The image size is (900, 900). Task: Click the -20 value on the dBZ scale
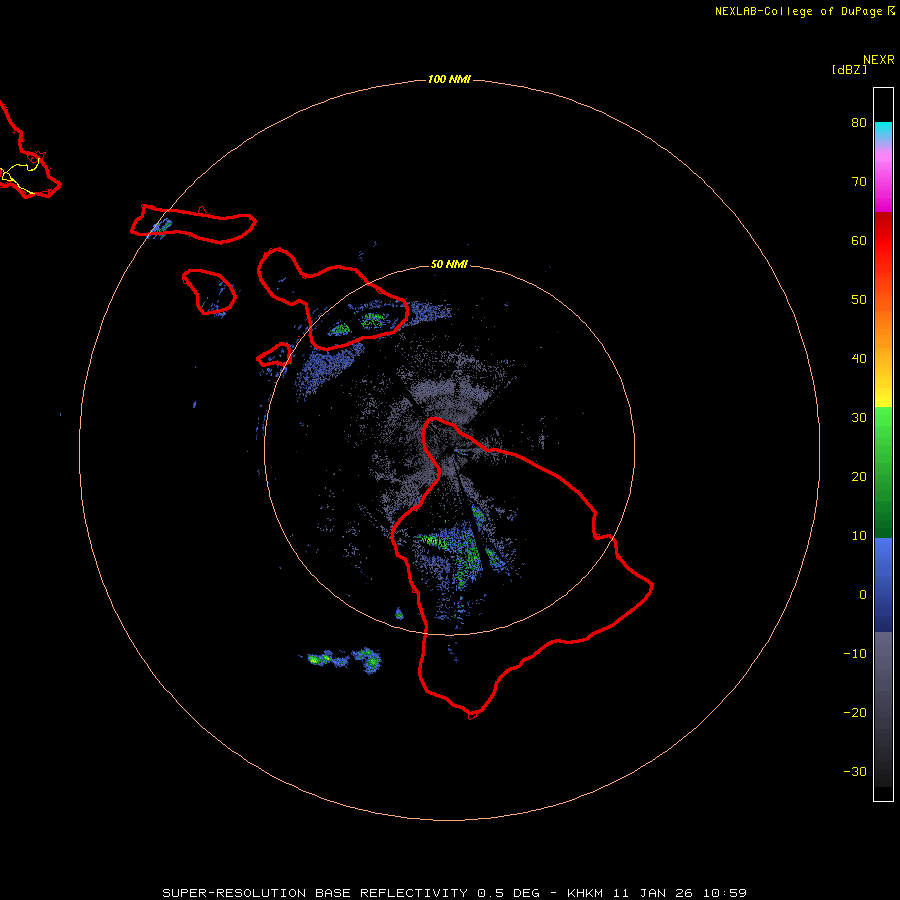(x=855, y=713)
